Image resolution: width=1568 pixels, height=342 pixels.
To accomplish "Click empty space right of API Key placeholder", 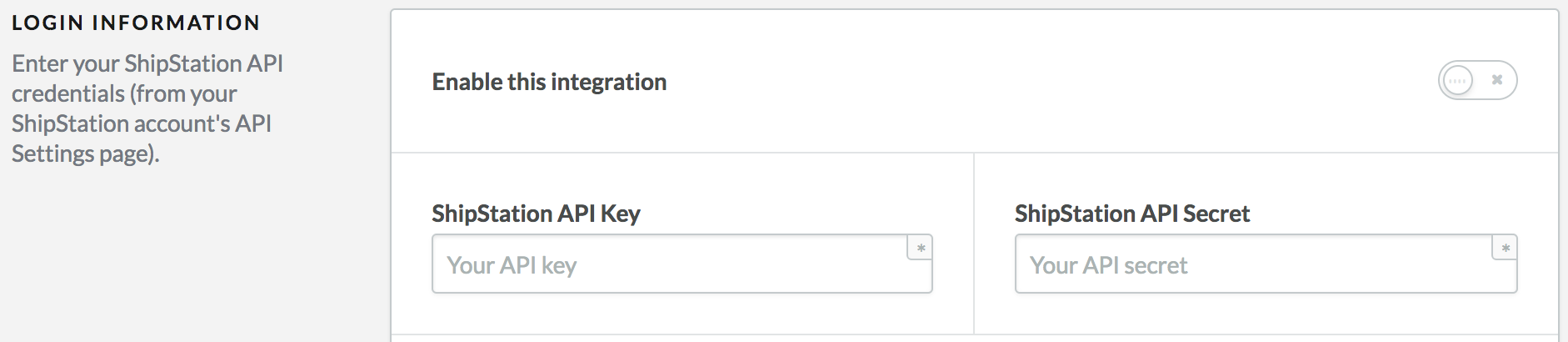I will click(750, 265).
